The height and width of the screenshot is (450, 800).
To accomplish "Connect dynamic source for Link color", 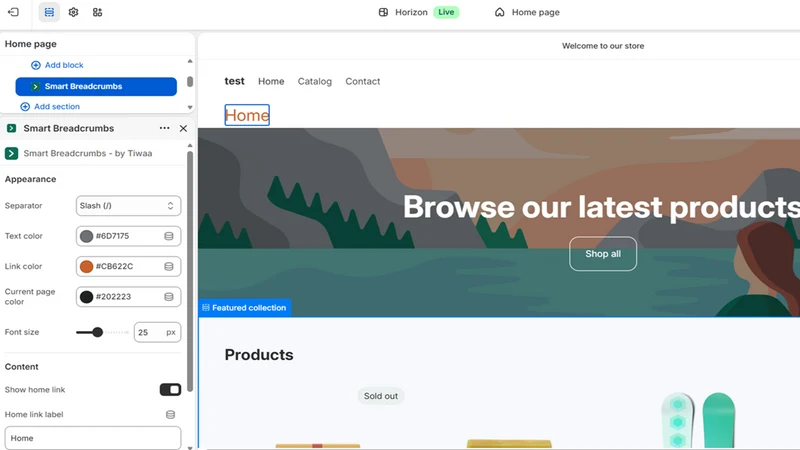I will tap(169, 266).
